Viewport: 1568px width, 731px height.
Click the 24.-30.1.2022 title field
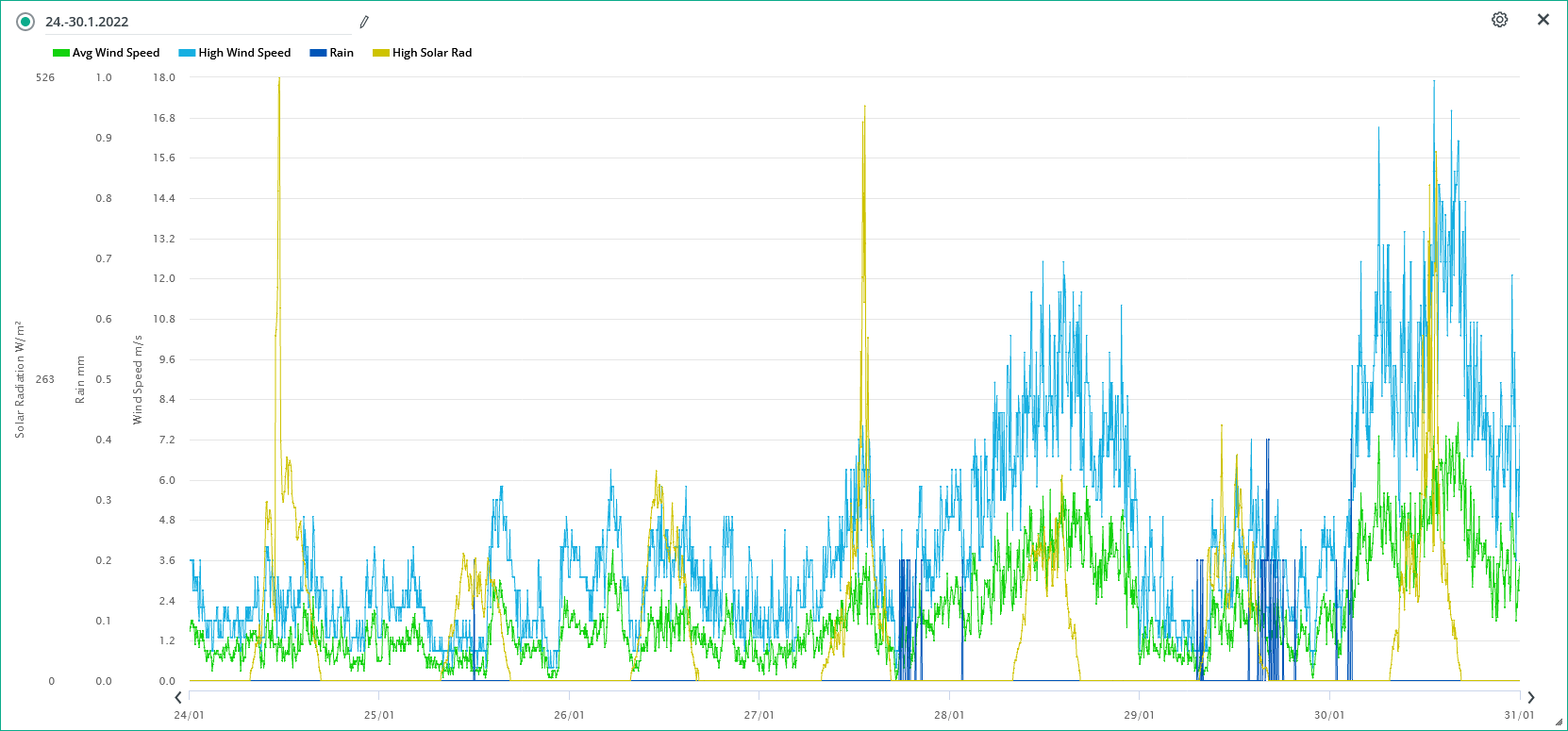189,22
